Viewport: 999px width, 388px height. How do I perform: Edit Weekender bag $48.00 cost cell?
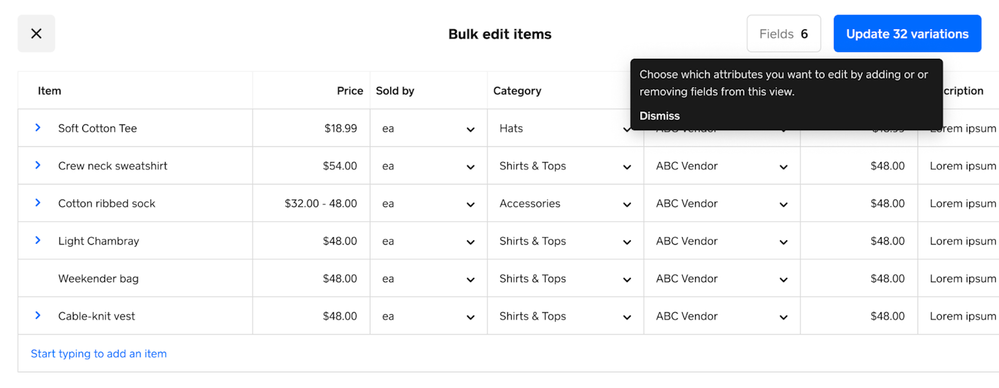859,279
